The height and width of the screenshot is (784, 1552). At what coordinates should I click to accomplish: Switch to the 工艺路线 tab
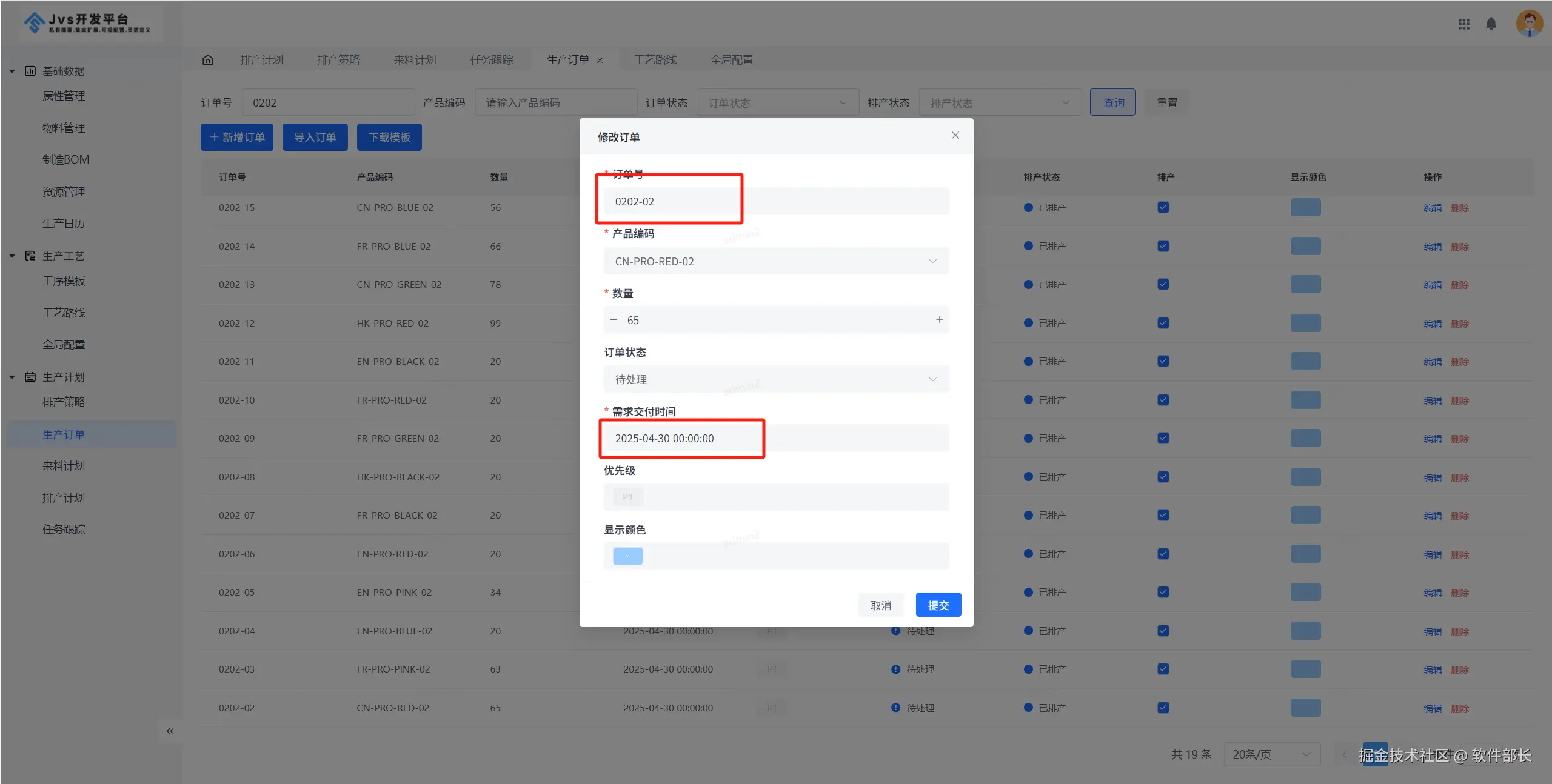tap(655, 60)
